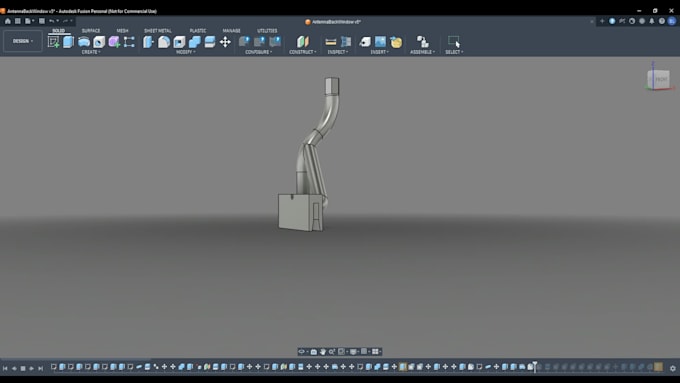Expand the Select dropdown menu
Image resolution: width=680 pixels, height=383 pixels.
[454, 52]
